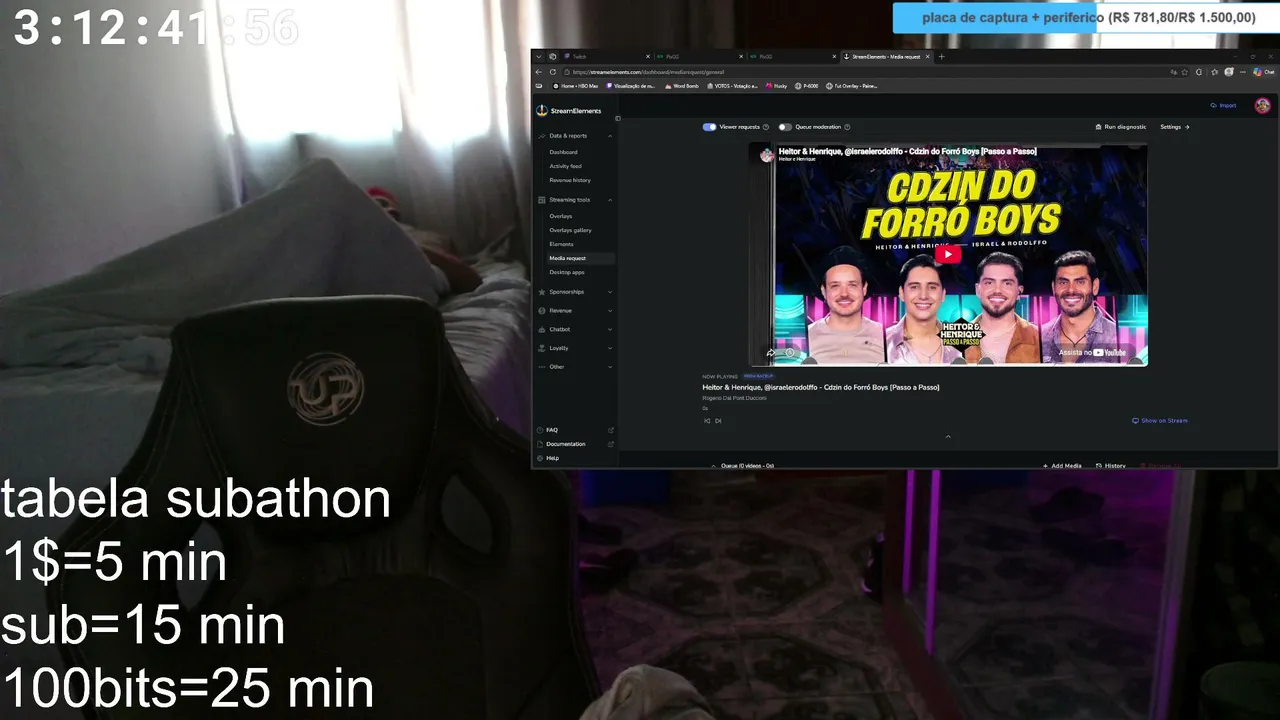This screenshot has width=1280, height=720.
Task: Open the Home HBO Max bookmark
Action: pyautogui.click(x=575, y=86)
